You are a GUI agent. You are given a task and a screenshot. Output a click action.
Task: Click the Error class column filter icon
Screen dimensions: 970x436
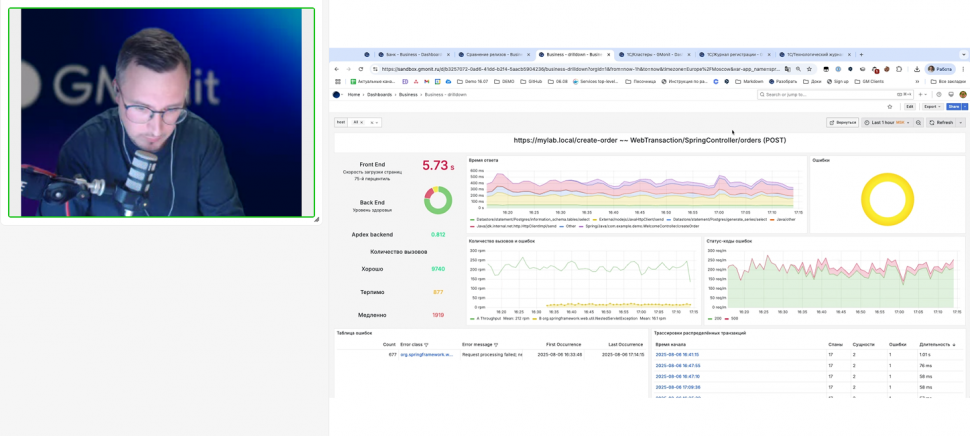(x=427, y=345)
